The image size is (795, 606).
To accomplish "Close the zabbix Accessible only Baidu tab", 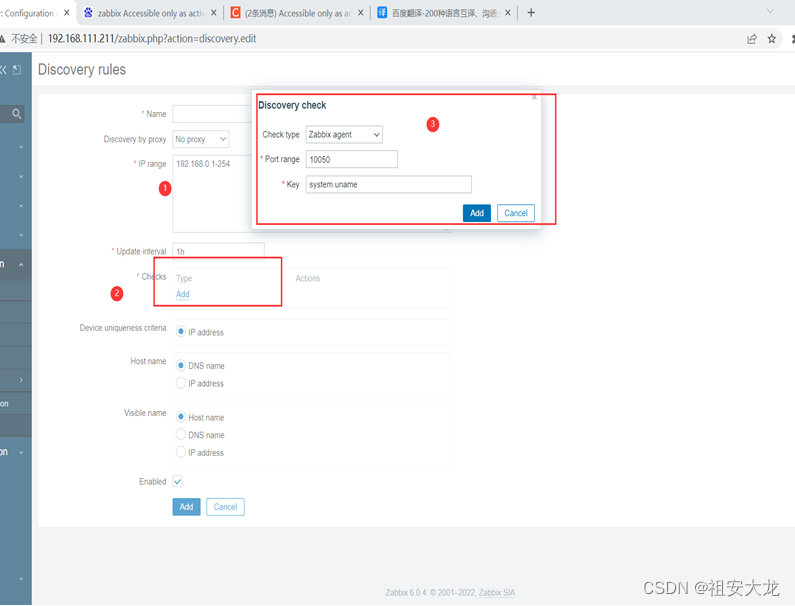I will pyautogui.click(x=213, y=13).
